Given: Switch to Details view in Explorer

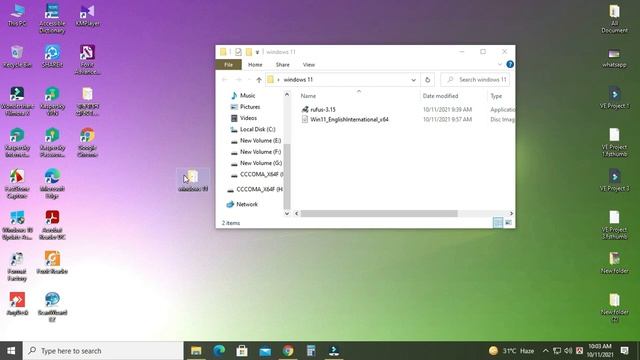Looking at the screenshot, I should [x=498, y=222].
